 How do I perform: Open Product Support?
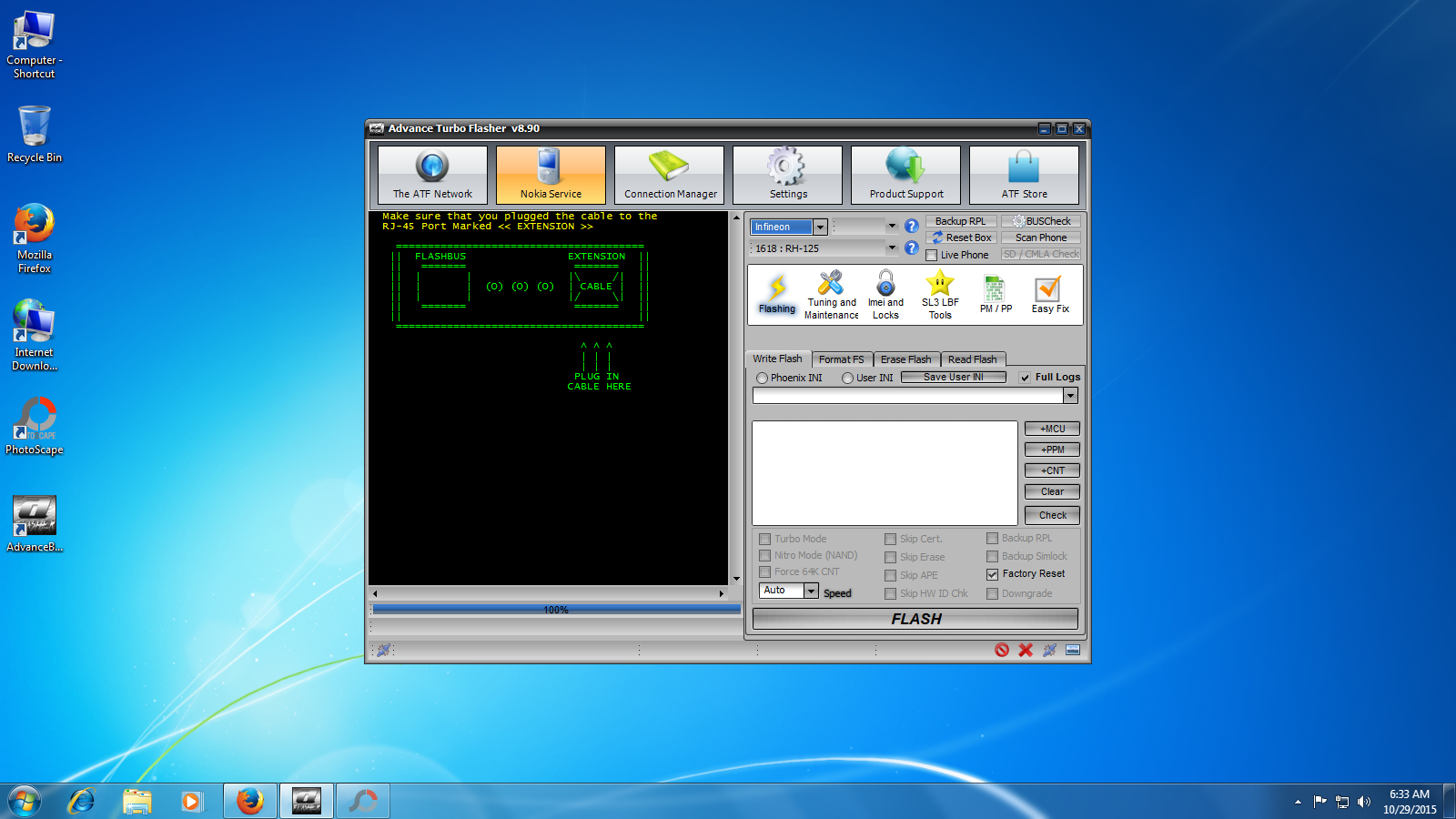tap(905, 175)
